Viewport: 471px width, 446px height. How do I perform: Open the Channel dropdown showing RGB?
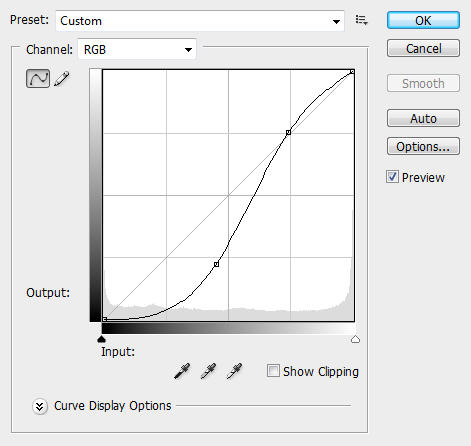(137, 49)
